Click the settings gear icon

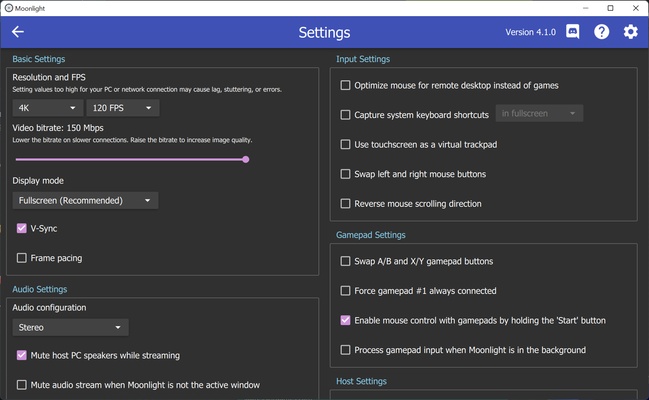[630, 31]
